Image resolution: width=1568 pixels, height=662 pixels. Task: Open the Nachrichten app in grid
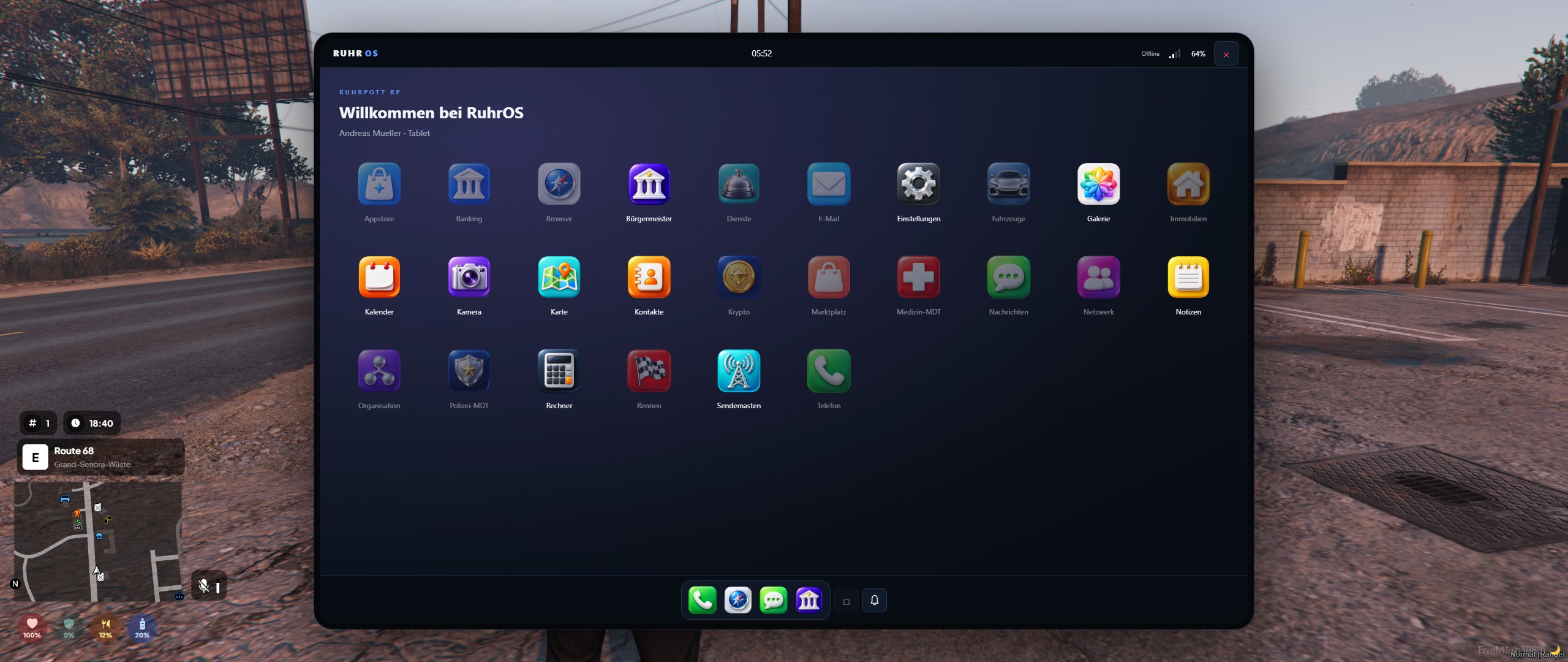pyautogui.click(x=1009, y=277)
